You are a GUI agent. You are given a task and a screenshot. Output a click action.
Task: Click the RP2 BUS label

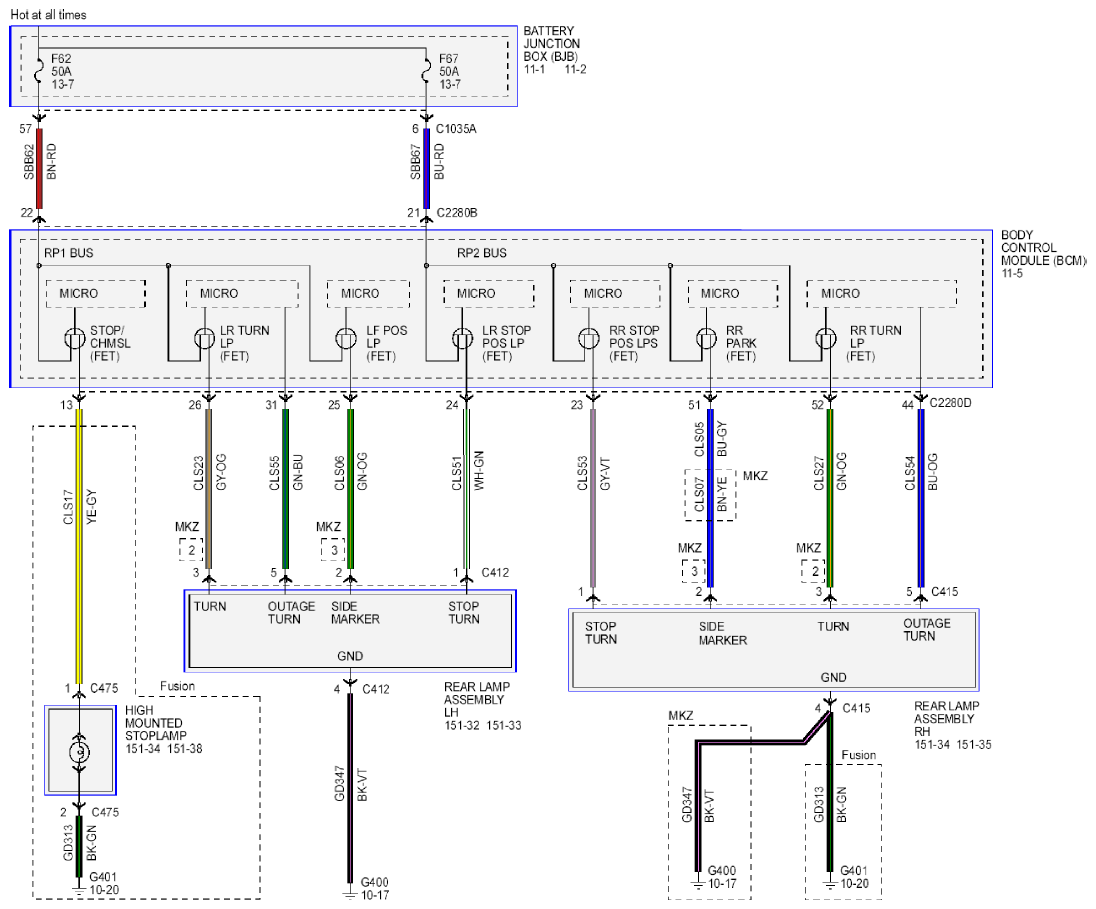[x=482, y=253]
